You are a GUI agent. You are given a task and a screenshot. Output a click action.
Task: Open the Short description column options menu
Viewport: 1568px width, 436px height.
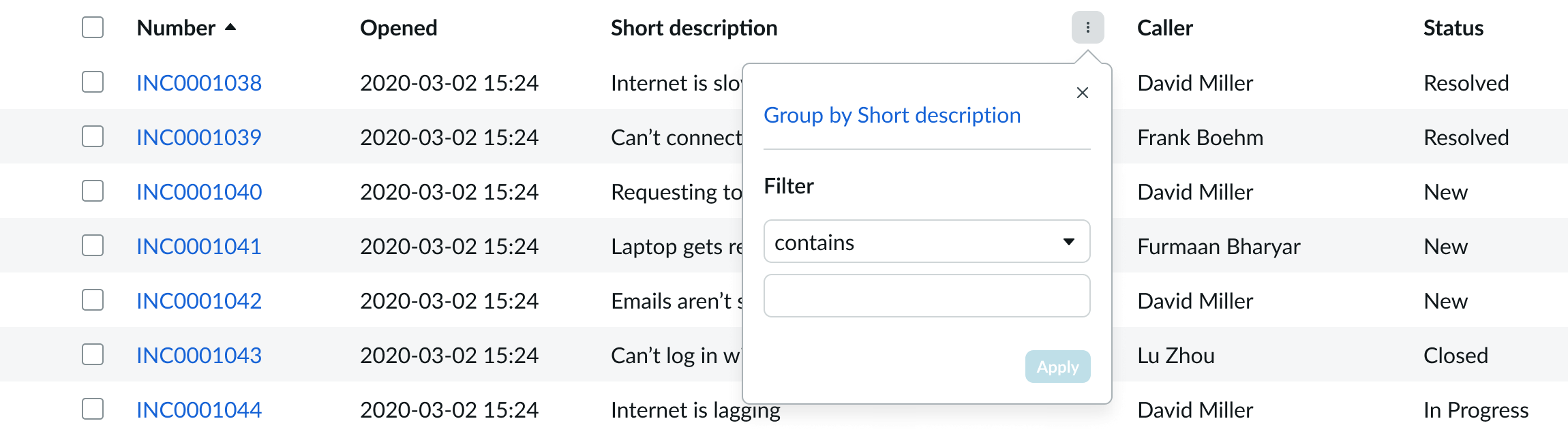(x=1088, y=28)
